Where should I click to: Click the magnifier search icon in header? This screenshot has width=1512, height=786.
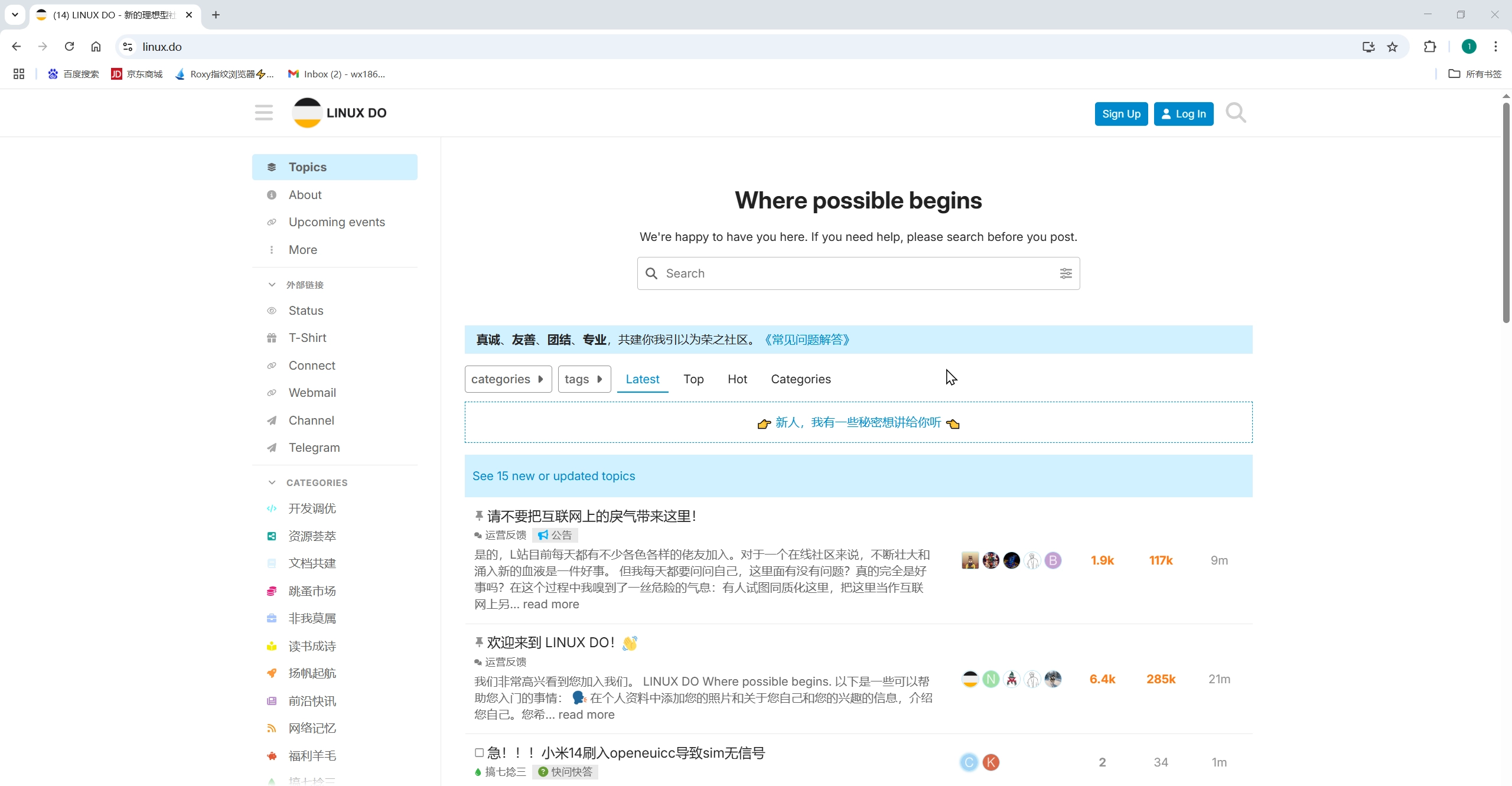(1235, 113)
